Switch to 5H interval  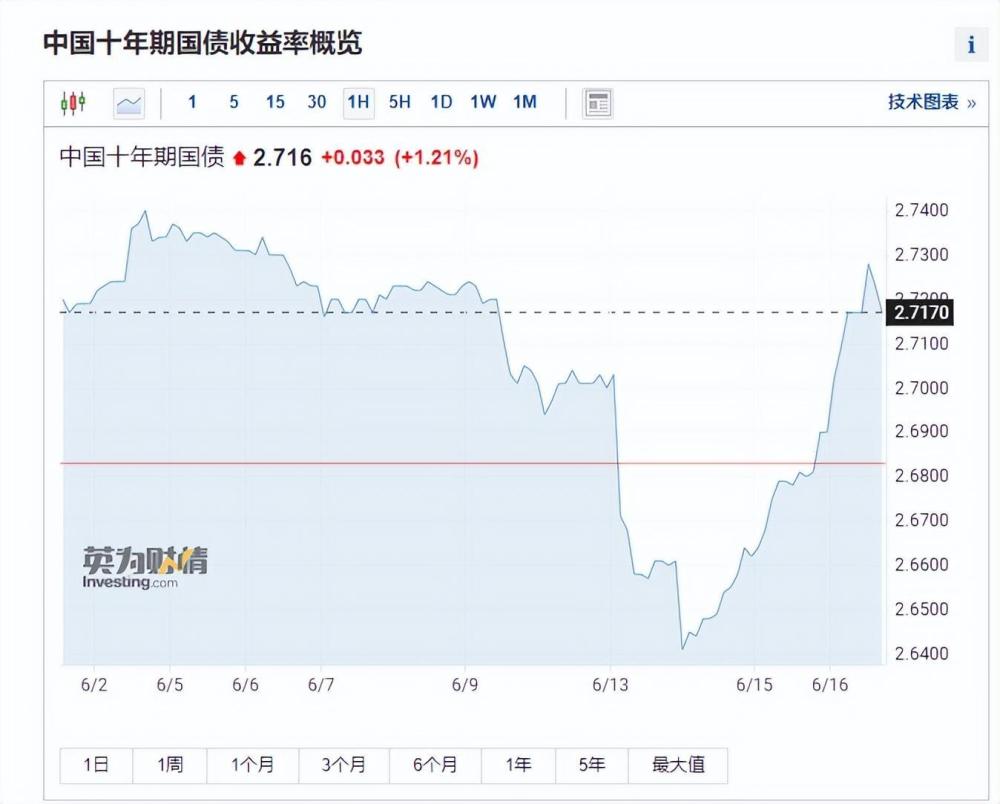400,102
